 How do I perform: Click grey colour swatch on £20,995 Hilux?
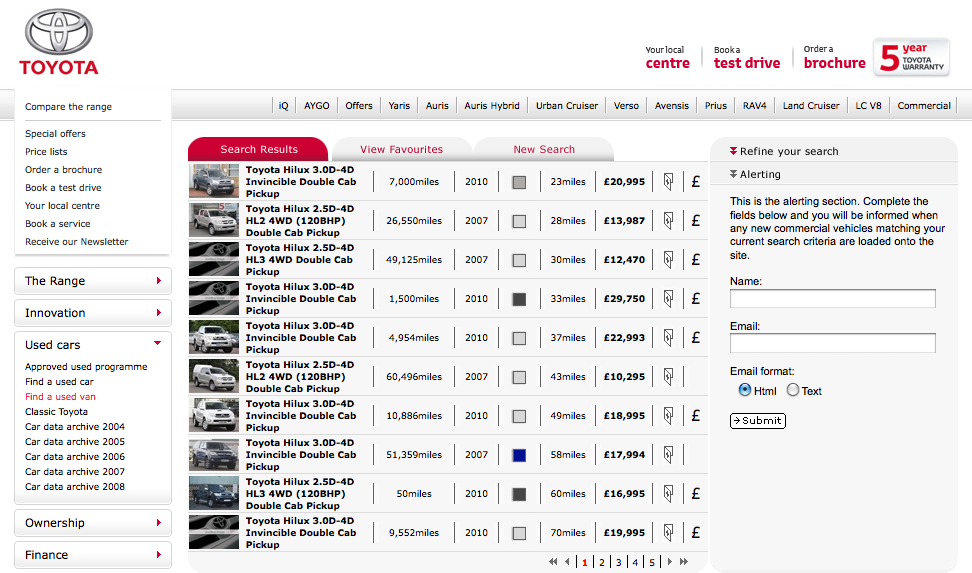519,182
